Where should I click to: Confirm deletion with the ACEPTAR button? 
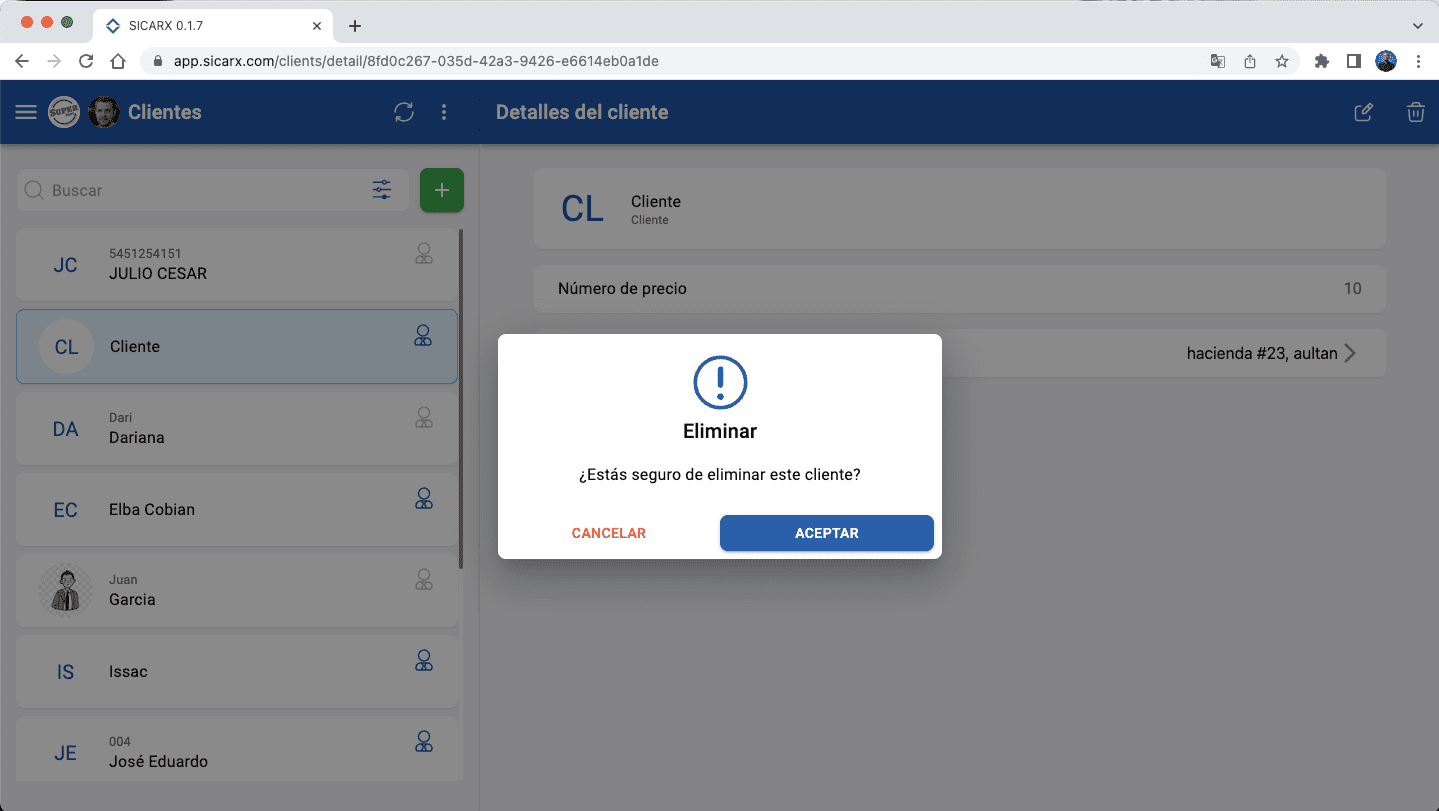point(827,533)
